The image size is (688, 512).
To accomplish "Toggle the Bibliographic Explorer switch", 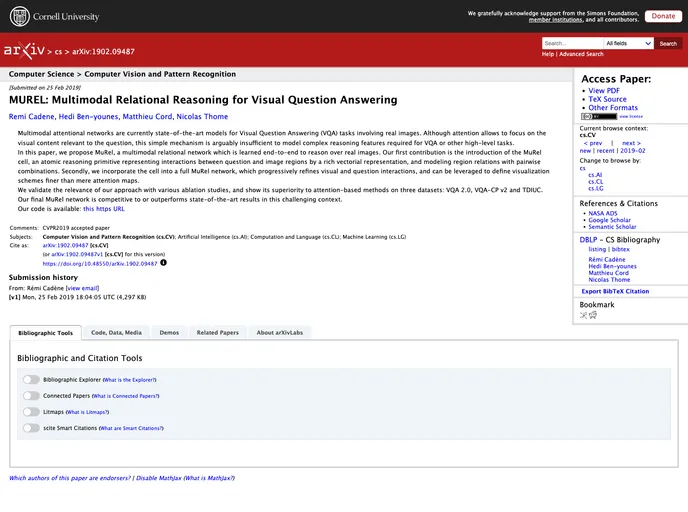I will point(31,380).
